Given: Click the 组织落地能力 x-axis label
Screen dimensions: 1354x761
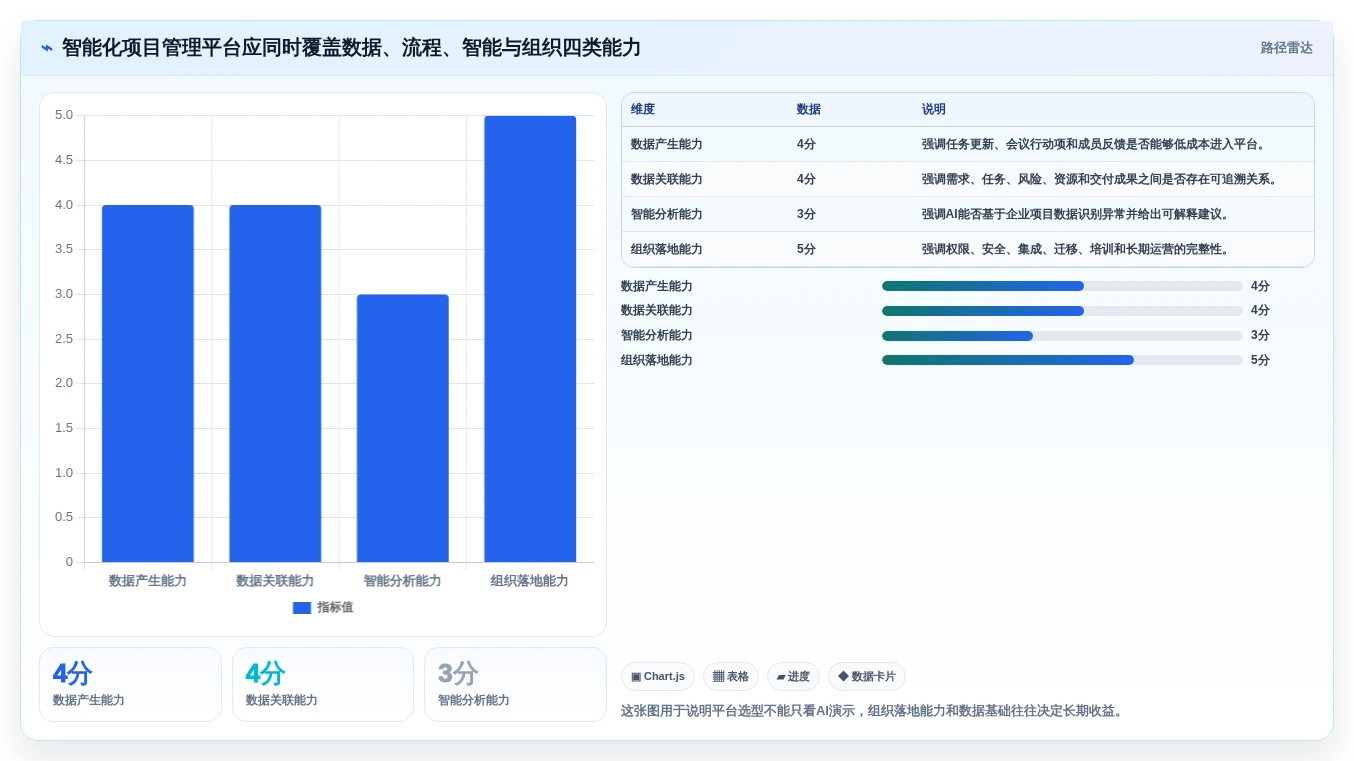Looking at the screenshot, I should coord(530,581).
